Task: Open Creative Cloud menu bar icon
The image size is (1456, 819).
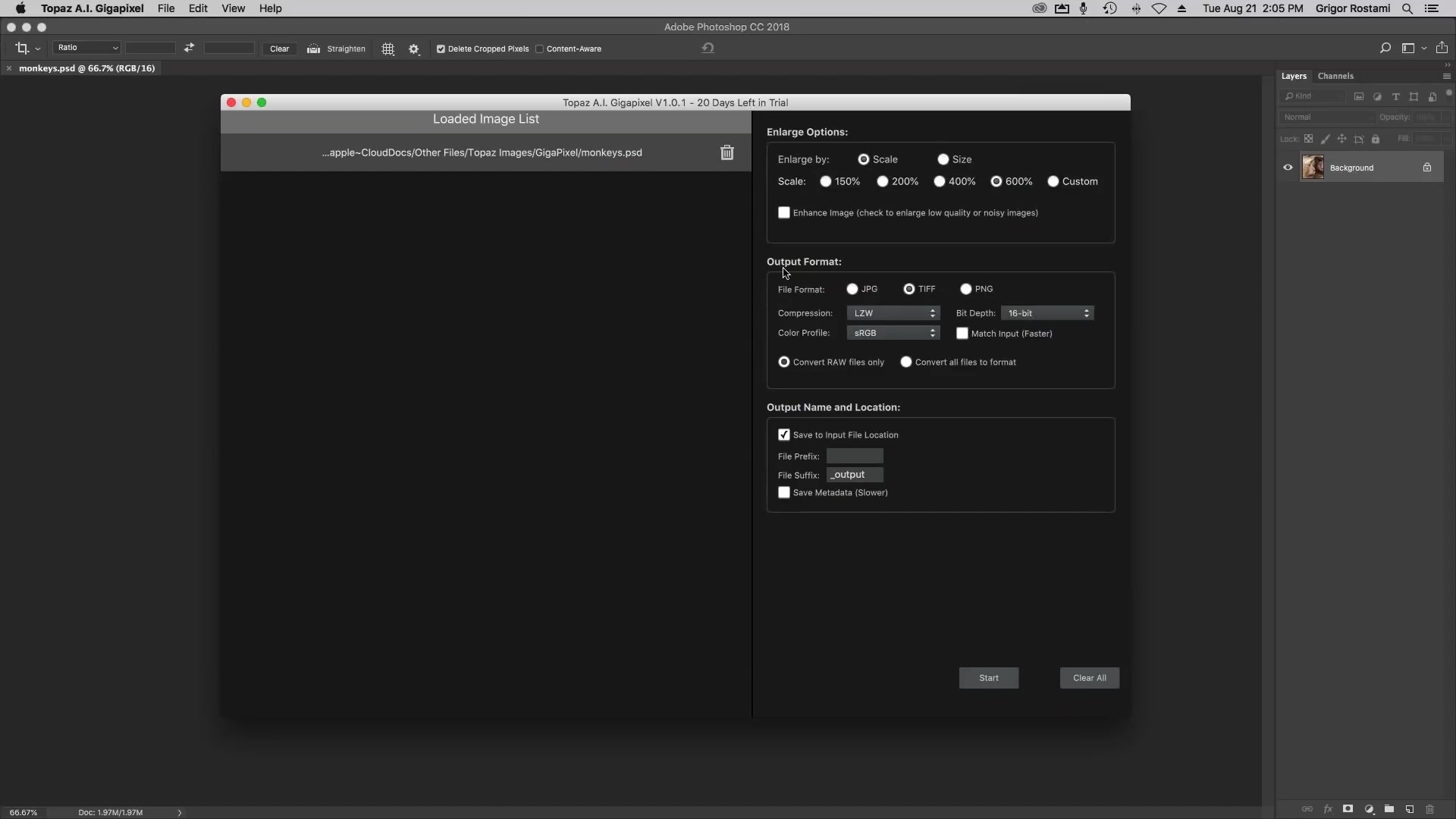Action: (1039, 8)
